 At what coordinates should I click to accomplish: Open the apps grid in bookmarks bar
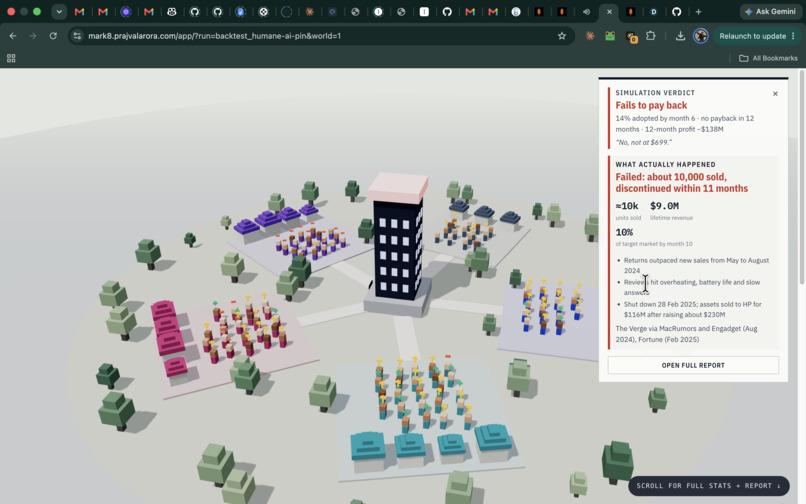click(x=11, y=58)
